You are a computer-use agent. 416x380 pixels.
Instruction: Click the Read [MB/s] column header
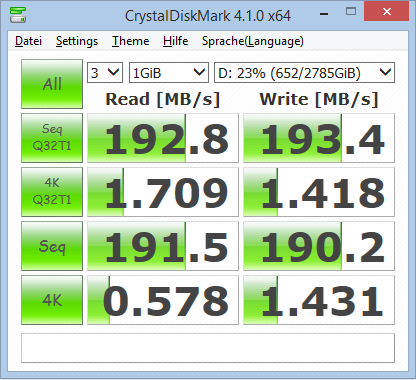pos(163,99)
